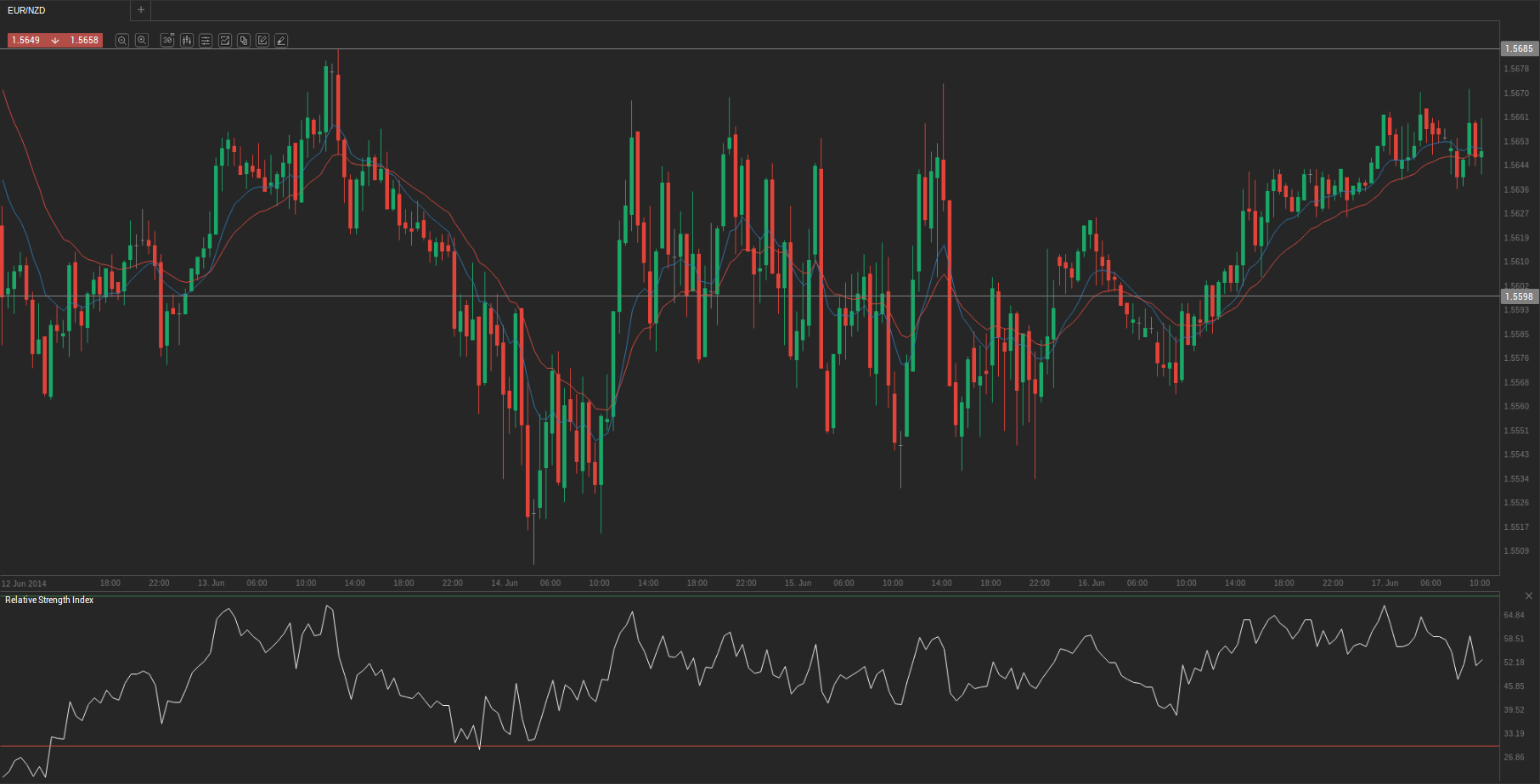Open the edit drawing tools icon
Viewport: 1540px width, 784px height.
262,40
